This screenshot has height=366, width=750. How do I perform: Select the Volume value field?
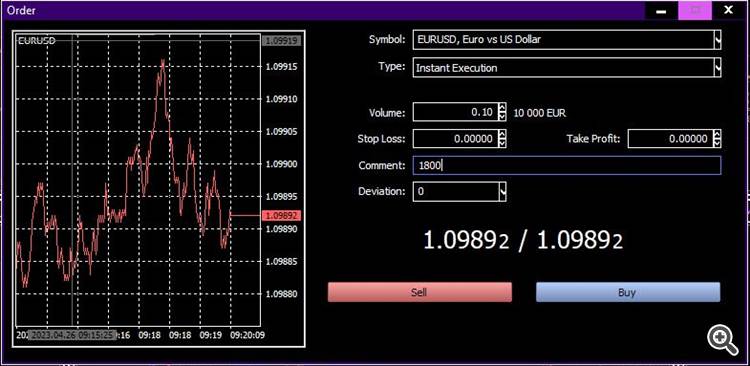pos(455,112)
